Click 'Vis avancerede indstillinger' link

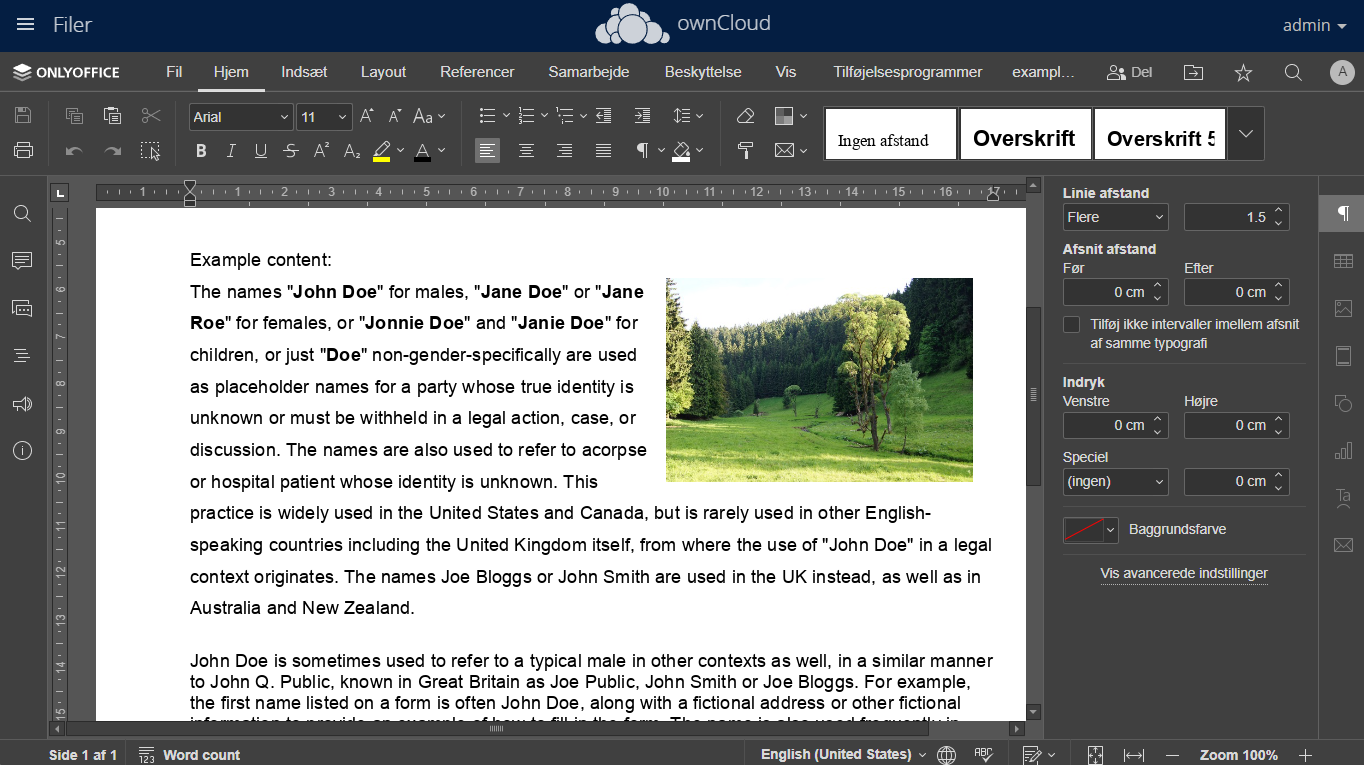pos(1184,574)
